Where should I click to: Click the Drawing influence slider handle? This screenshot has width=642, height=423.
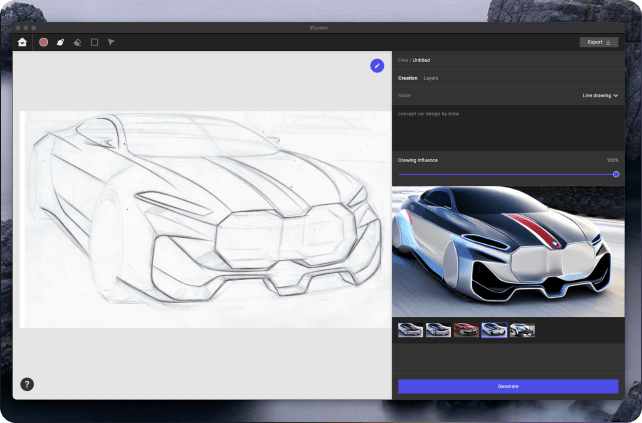(x=616, y=174)
